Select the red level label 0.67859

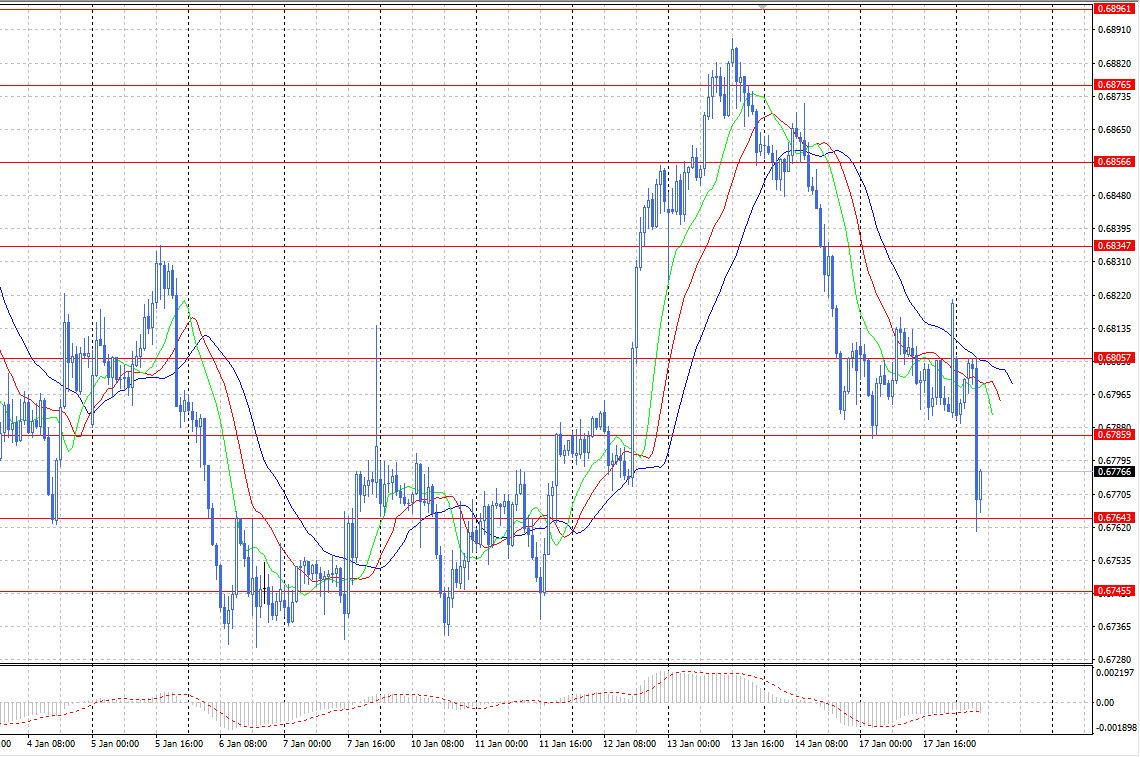(1114, 435)
